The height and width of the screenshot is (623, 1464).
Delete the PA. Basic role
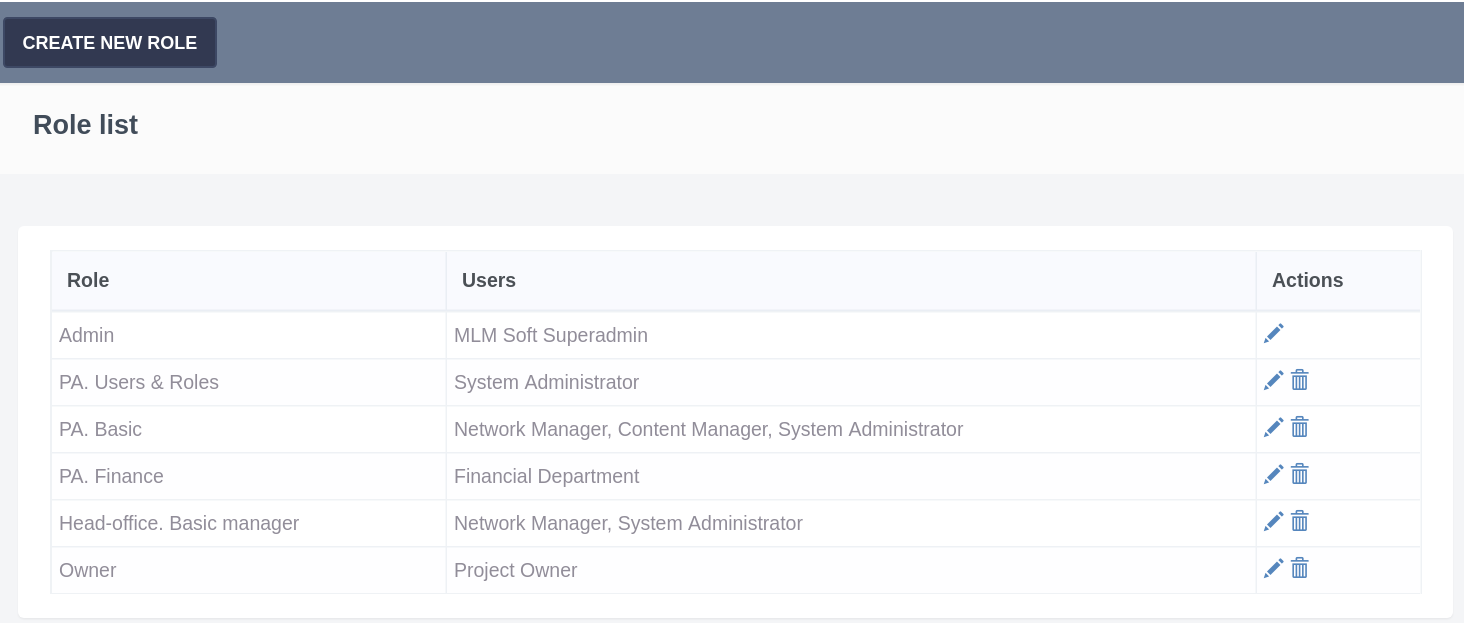pyautogui.click(x=1300, y=428)
